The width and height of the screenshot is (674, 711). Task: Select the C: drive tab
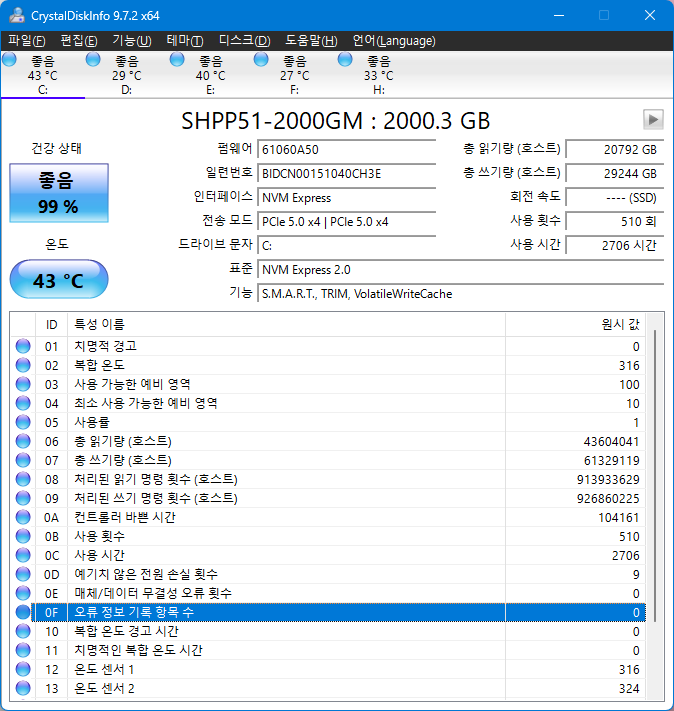click(43, 75)
